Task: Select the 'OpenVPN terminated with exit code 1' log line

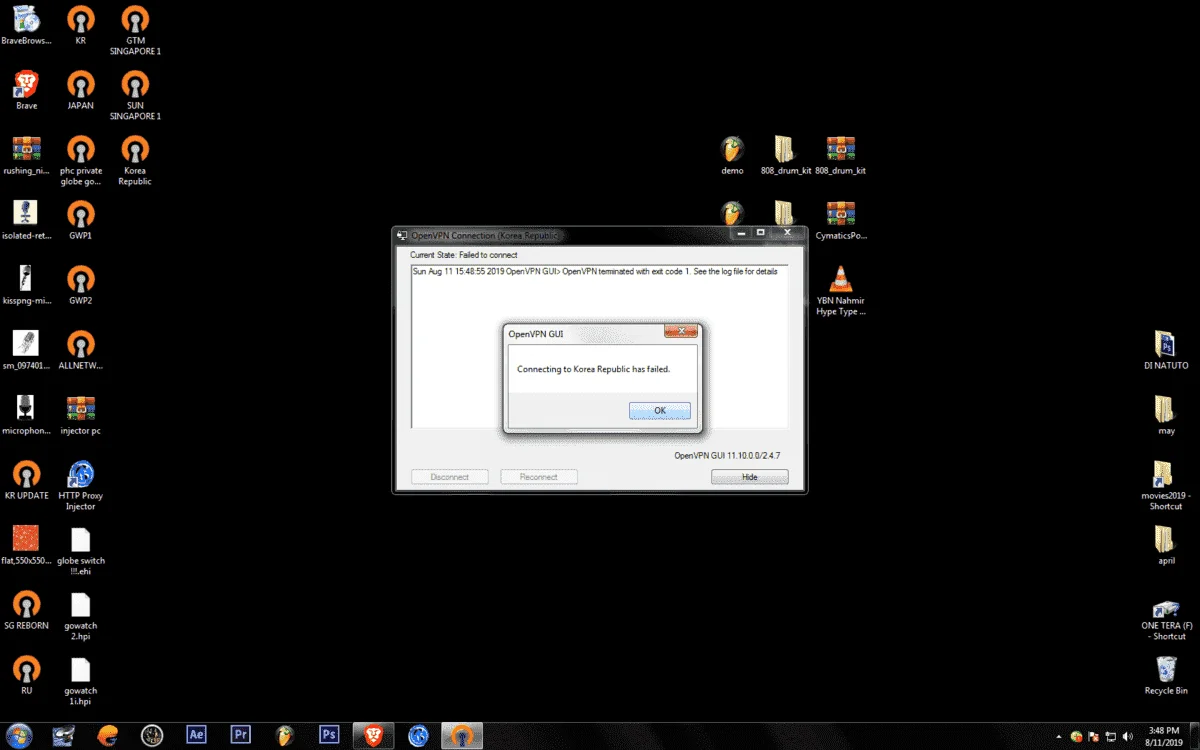Action: (x=594, y=271)
